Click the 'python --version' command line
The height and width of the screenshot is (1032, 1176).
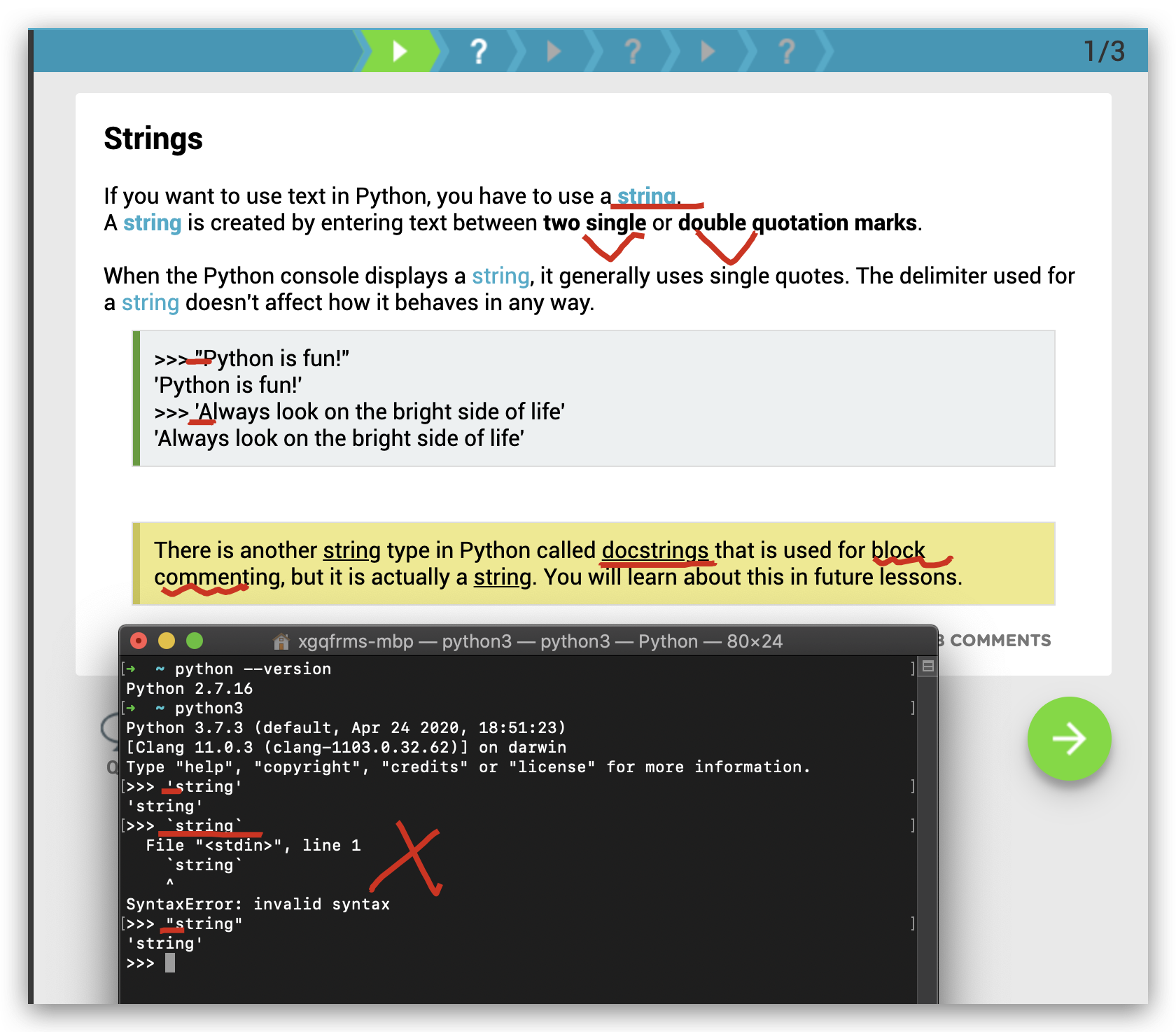tap(253, 669)
